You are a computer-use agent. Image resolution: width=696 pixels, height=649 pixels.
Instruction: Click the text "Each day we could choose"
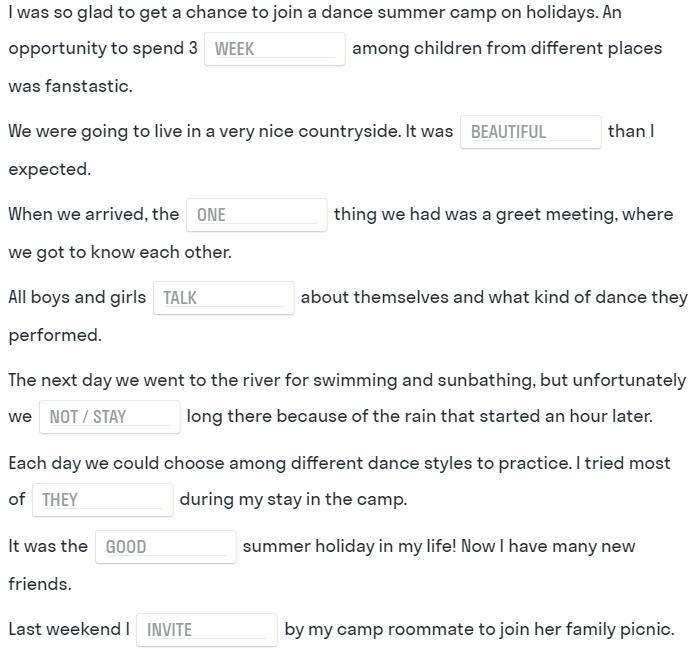(116, 463)
